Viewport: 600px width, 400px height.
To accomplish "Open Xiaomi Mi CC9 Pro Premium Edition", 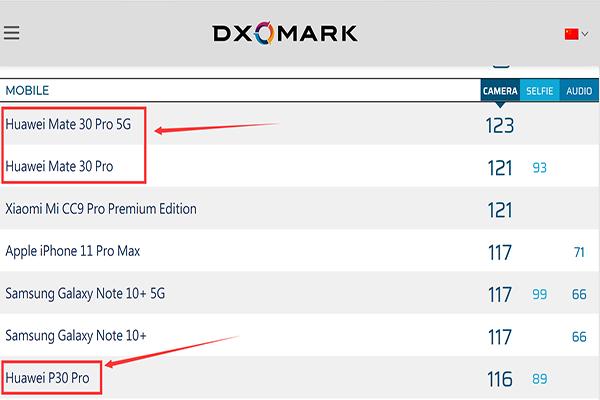I will click(101, 209).
